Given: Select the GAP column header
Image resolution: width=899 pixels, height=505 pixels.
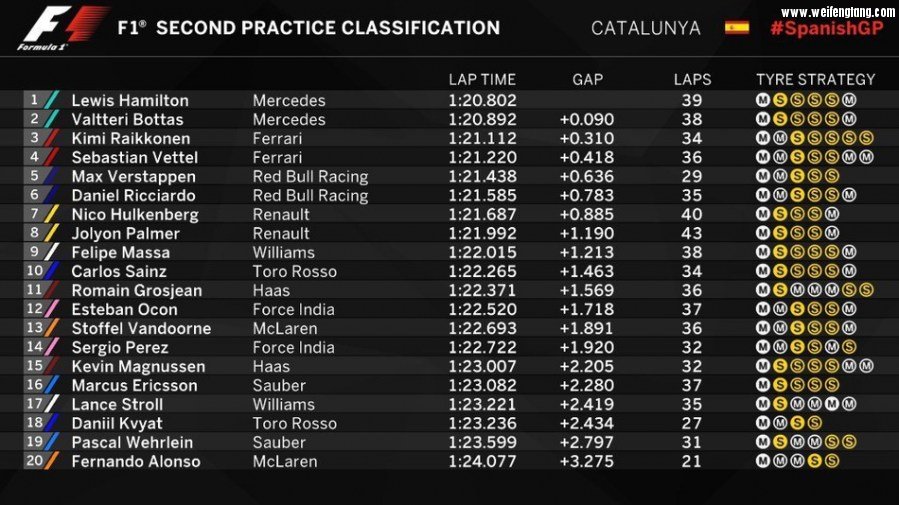Looking at the screenshot, I should pyautogui.click(x=587, y=79).
